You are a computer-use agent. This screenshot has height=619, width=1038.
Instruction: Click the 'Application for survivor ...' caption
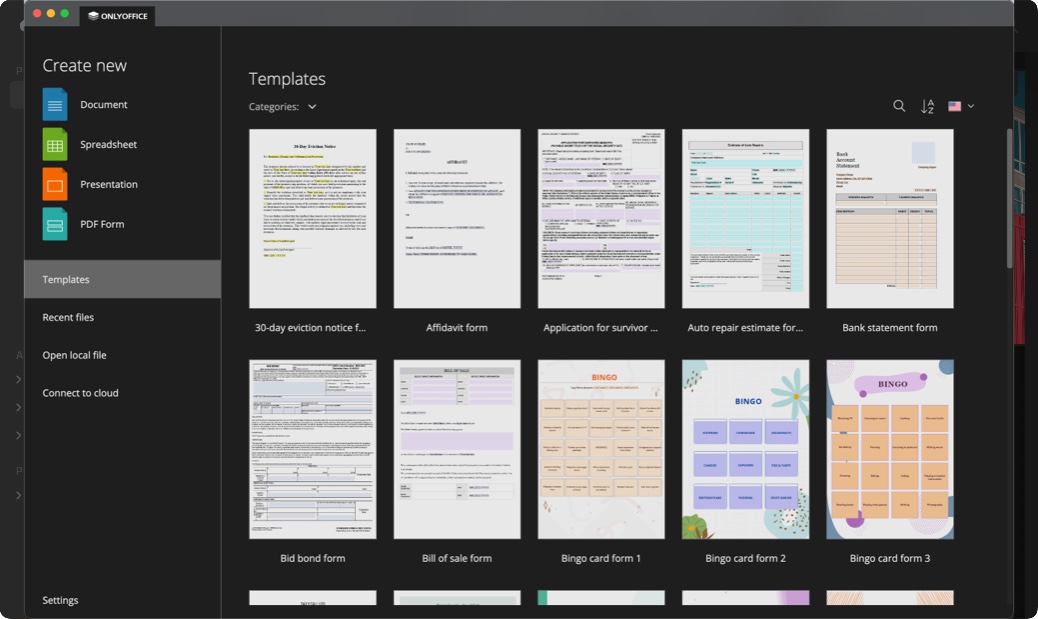[x=600, y=328]
